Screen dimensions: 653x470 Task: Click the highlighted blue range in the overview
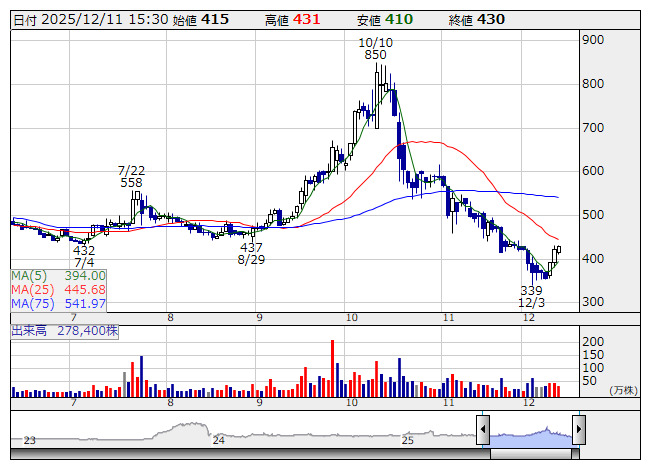pyautogui.click(x=531, y=437)
